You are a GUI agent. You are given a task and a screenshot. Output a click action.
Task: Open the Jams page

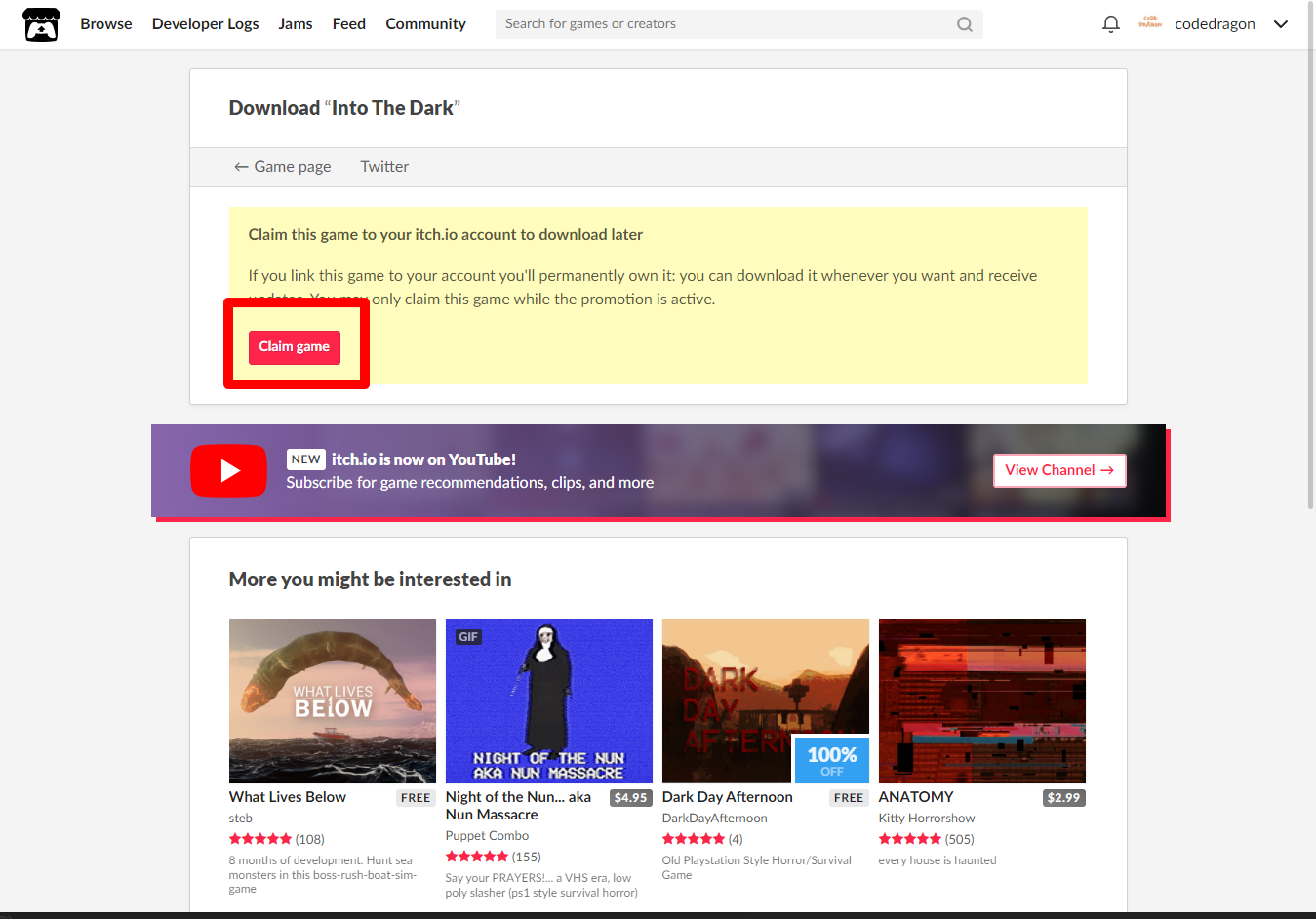(296, 24)
